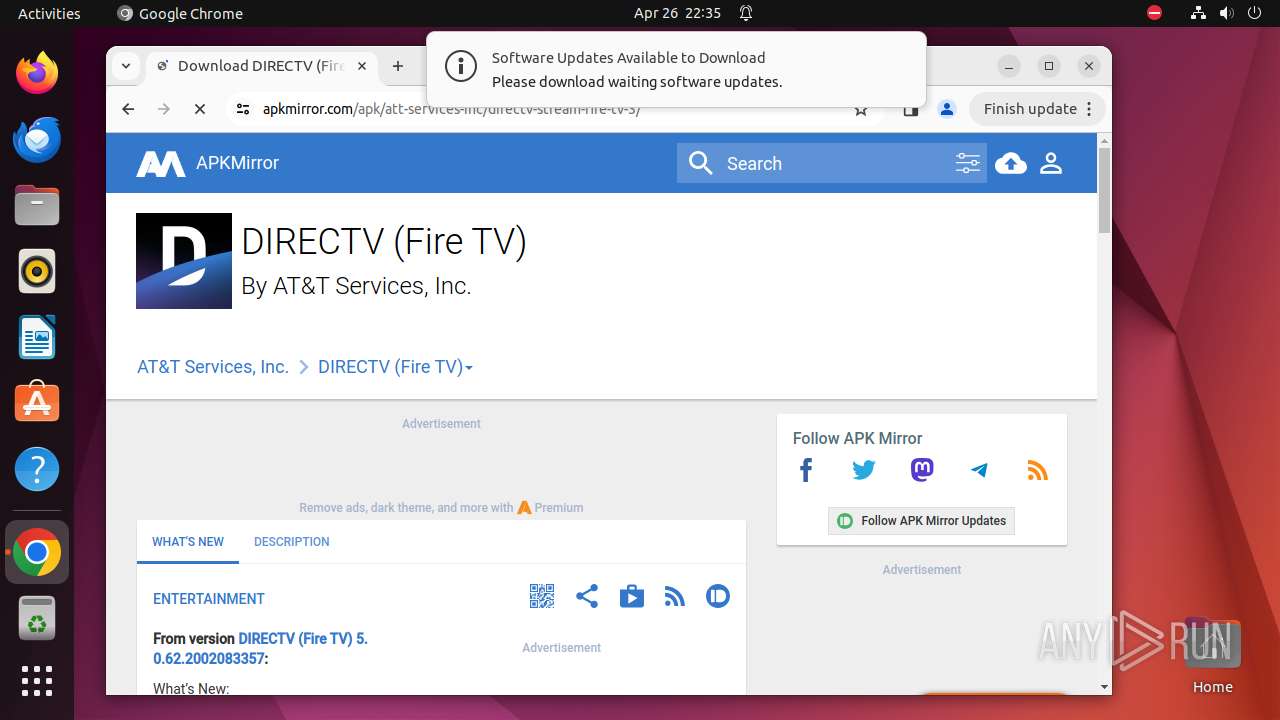
Task: Open Chrome profile avatar menu
Action: [x=947, y=109]
